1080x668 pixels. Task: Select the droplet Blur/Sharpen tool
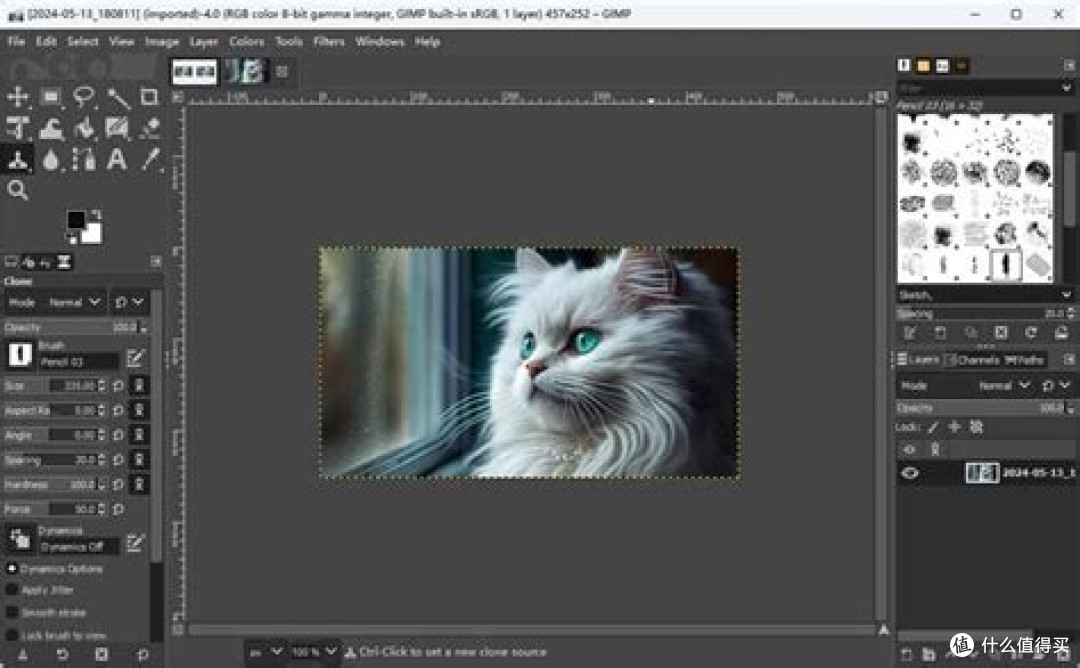pyautogui.click(x=51, y=160)
